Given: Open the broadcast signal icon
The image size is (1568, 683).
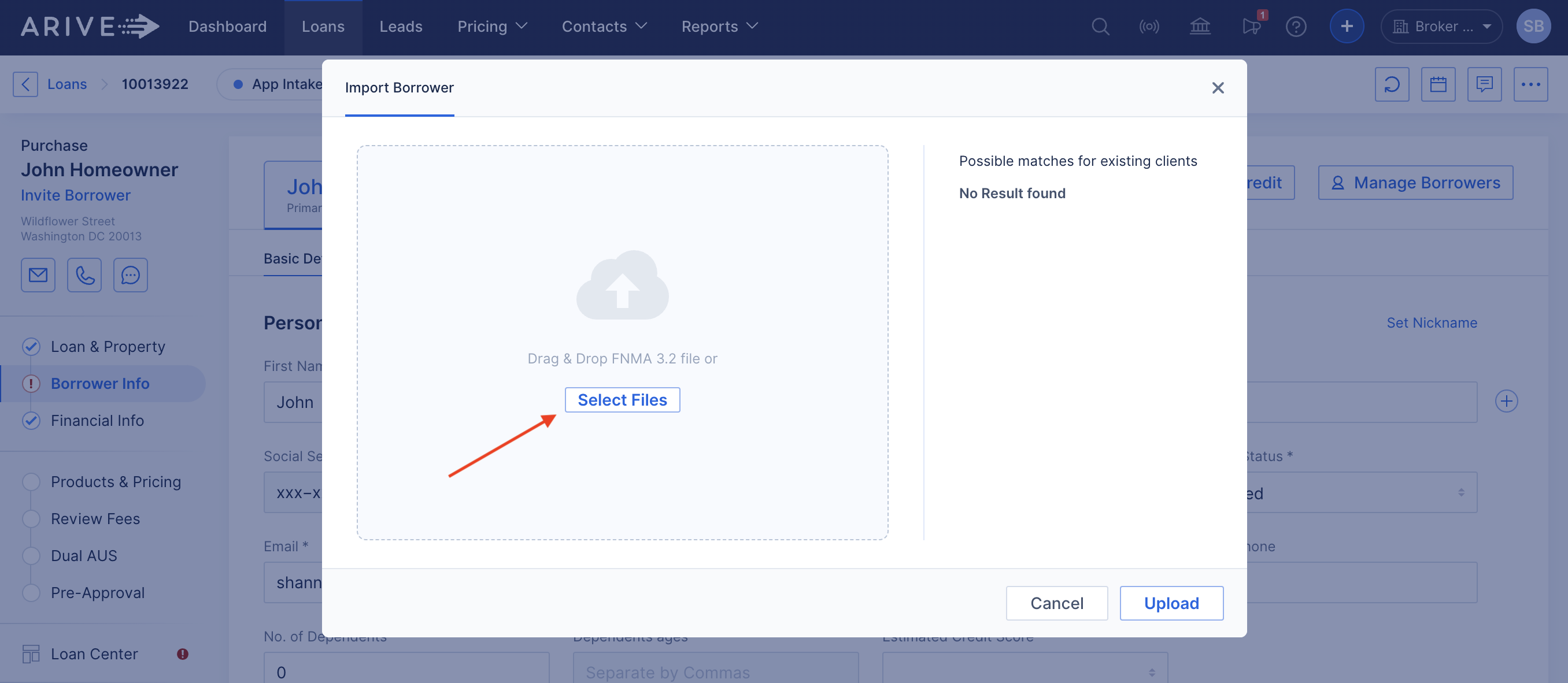Looking at the screenshot, I should click(1149, 27).
